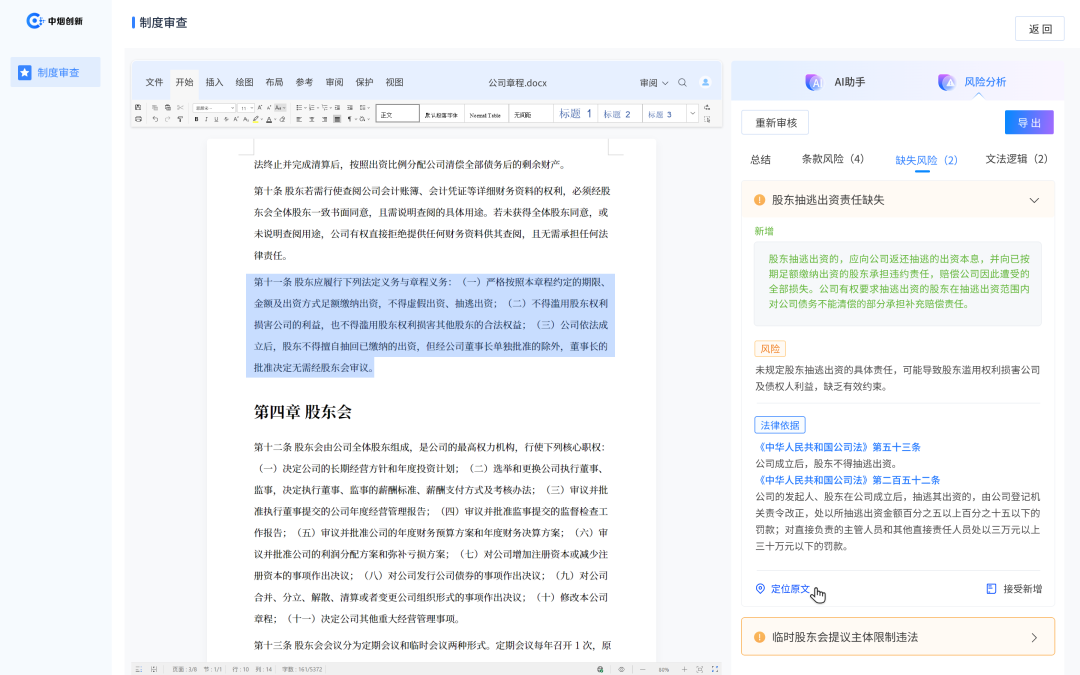Image resolution: width=1080 pixels, height=675 pixels.
Task: Click the blue 导出 button
Action: point(1029,123)
